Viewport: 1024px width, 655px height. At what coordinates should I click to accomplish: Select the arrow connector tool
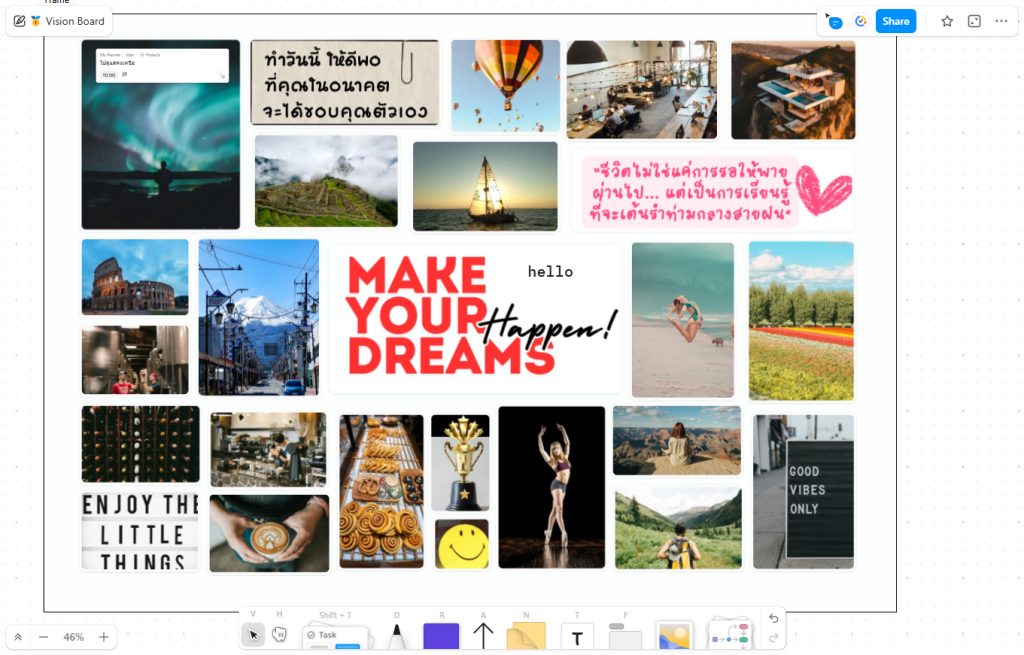pyautogui.click(x=483, y=635)
